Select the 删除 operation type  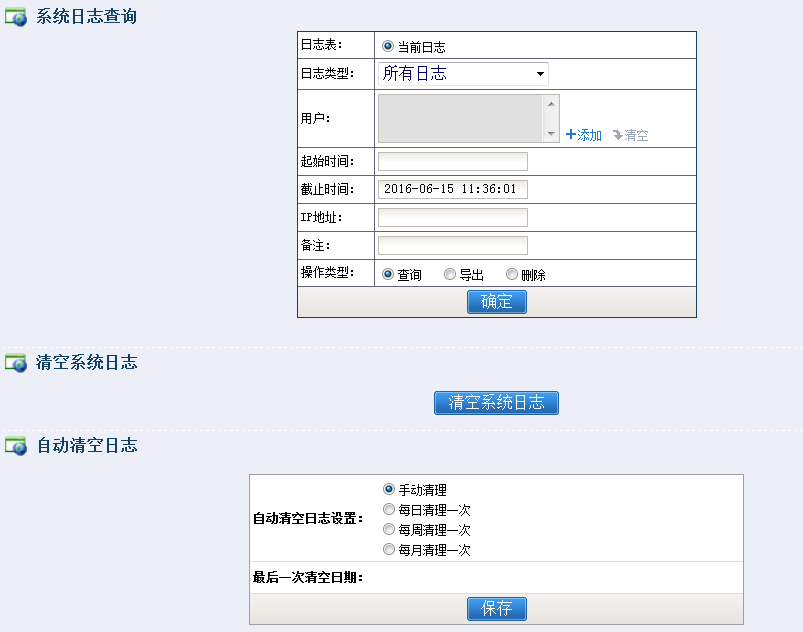click(x=512, y=274)
